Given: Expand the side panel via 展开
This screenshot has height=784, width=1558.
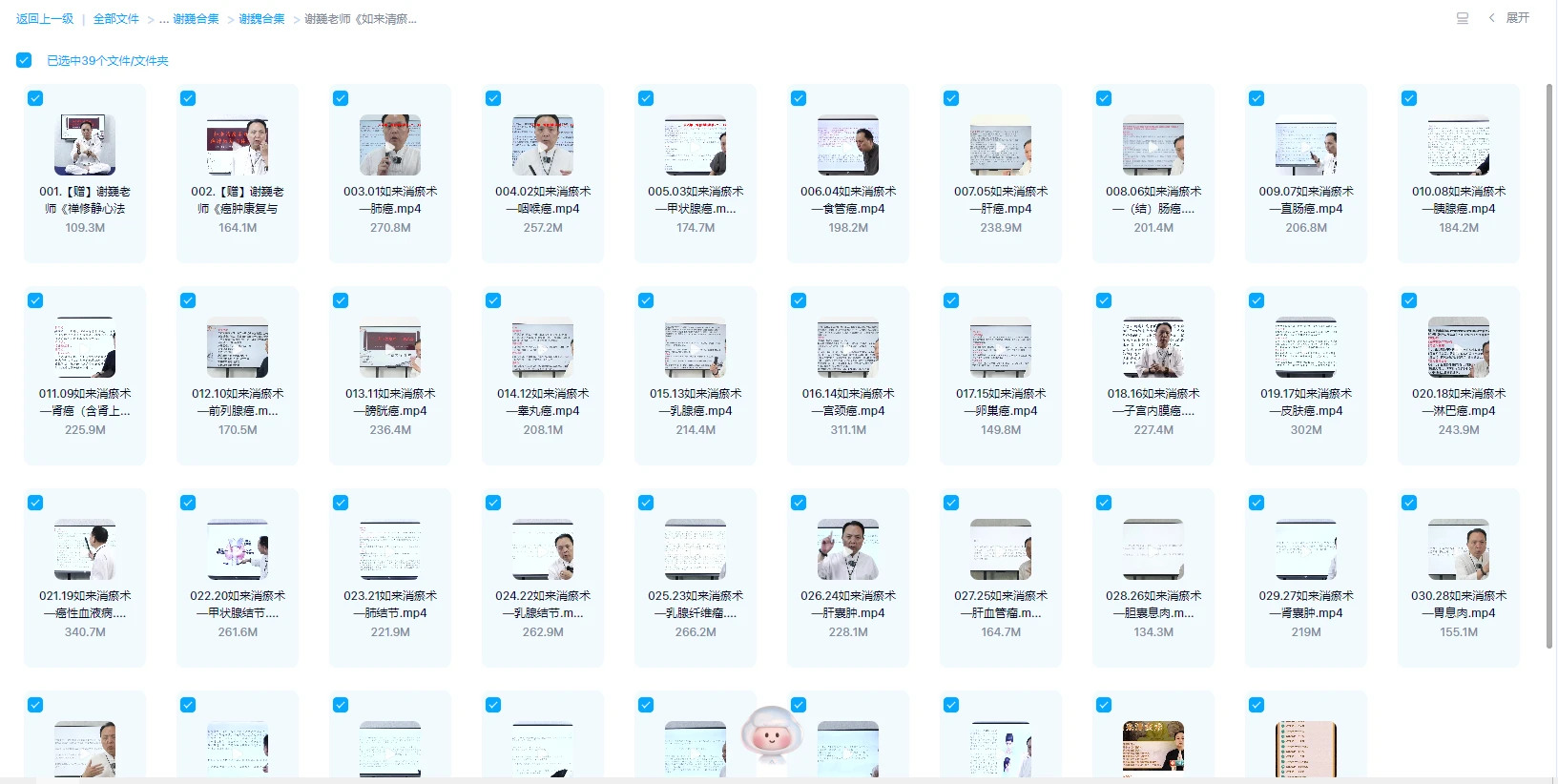Looking at the screenshot, I should [x=1517, y=18].
